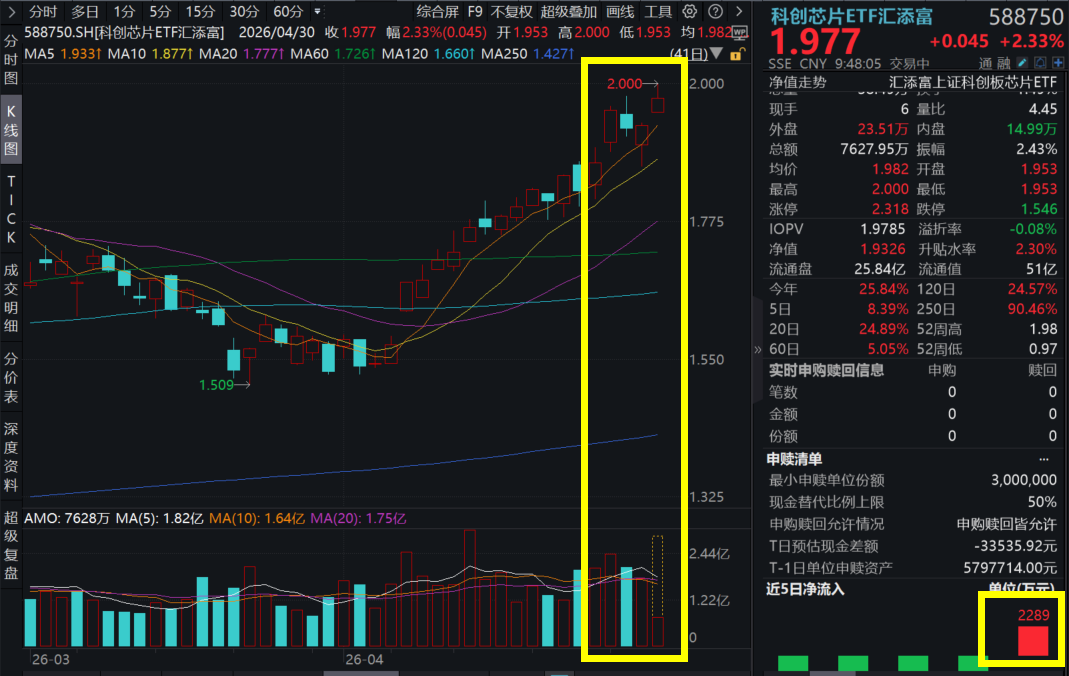
Task: Open the 申赎清单 ellipsis menu
Action: click(1044, 459)
